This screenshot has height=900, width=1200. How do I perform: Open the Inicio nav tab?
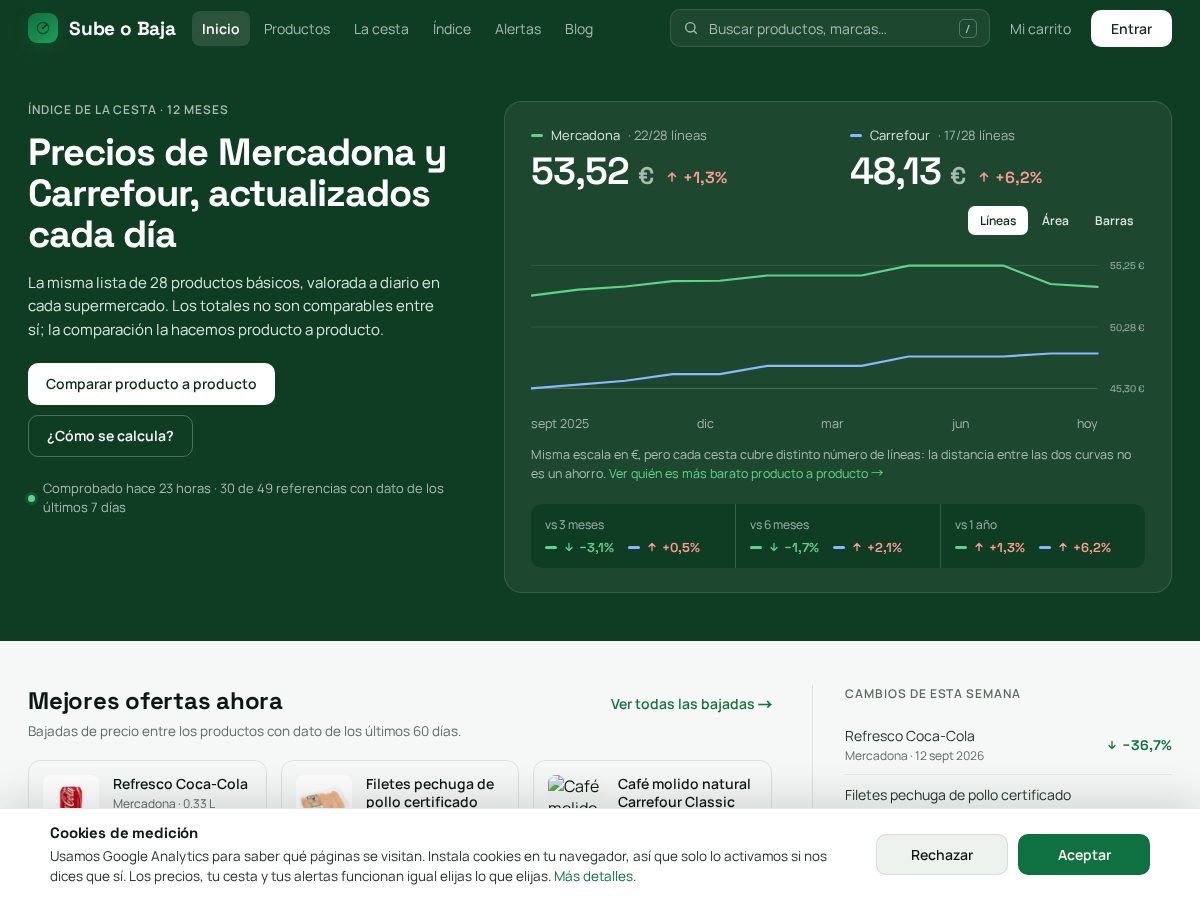(221, 28)
